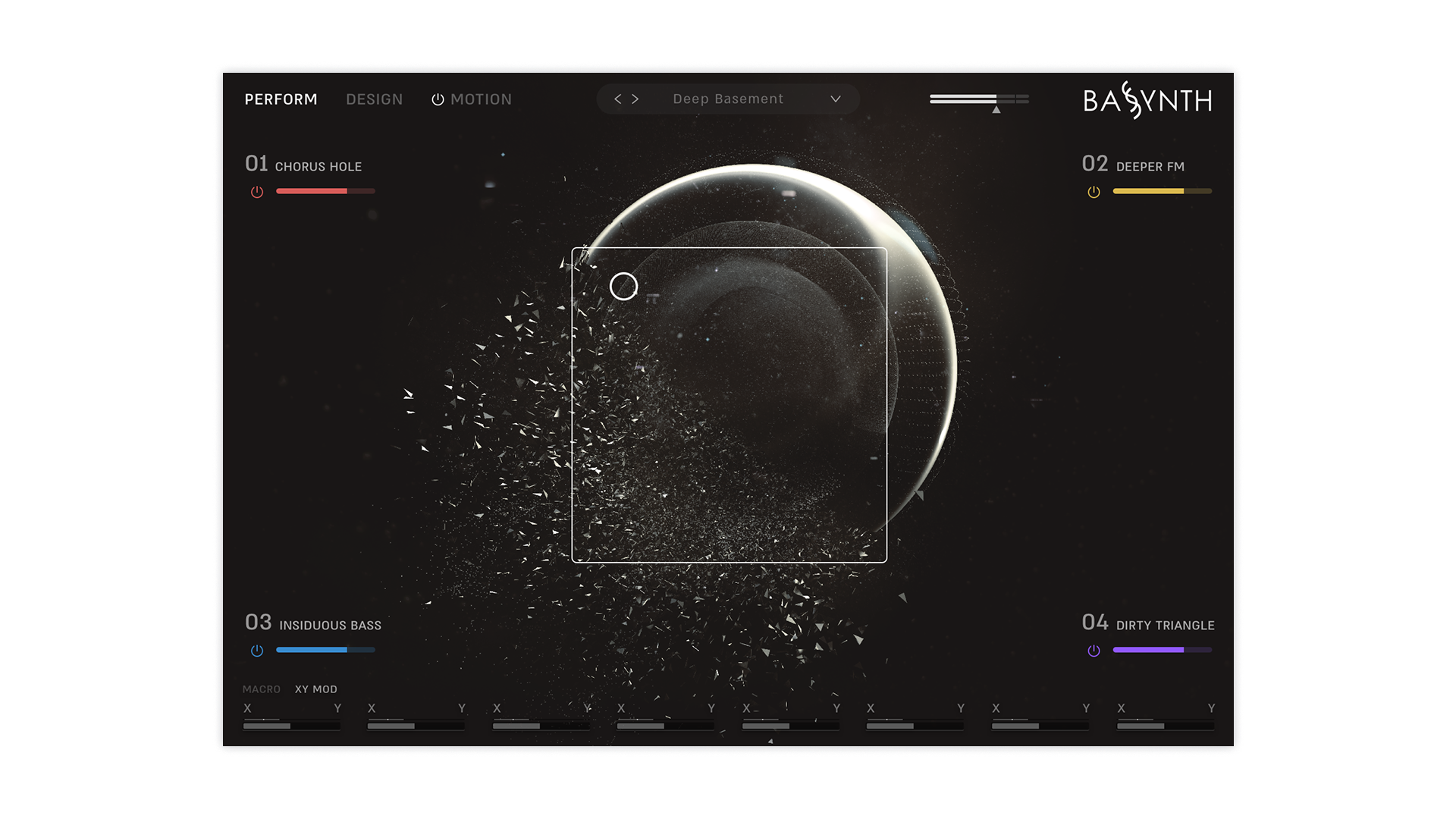This screenshot has height=819, width=1456.
Task: Switch to the Perform tab
Action: pos(281,99)
